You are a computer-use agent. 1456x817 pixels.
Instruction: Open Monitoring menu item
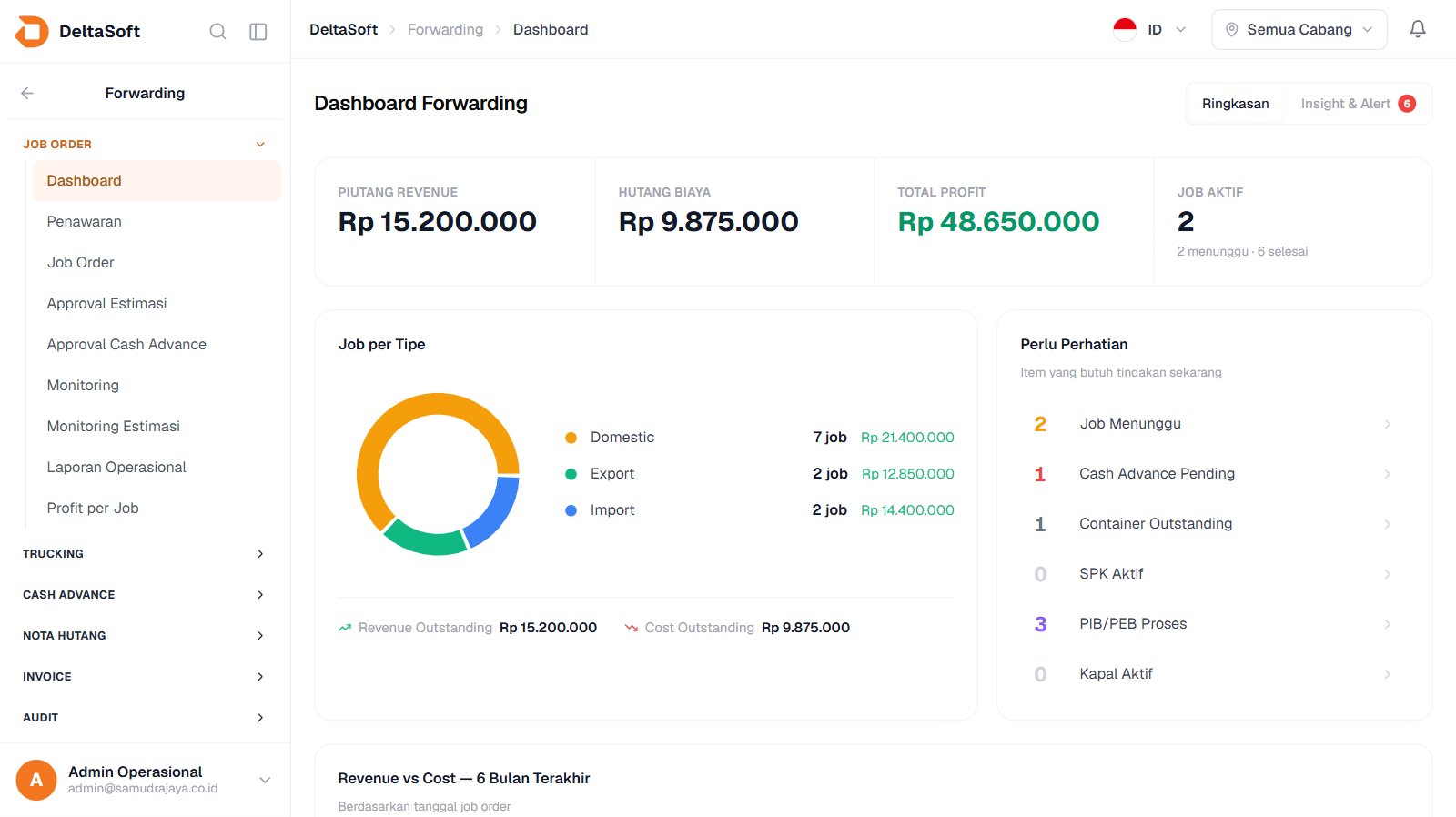pos(157,385)
